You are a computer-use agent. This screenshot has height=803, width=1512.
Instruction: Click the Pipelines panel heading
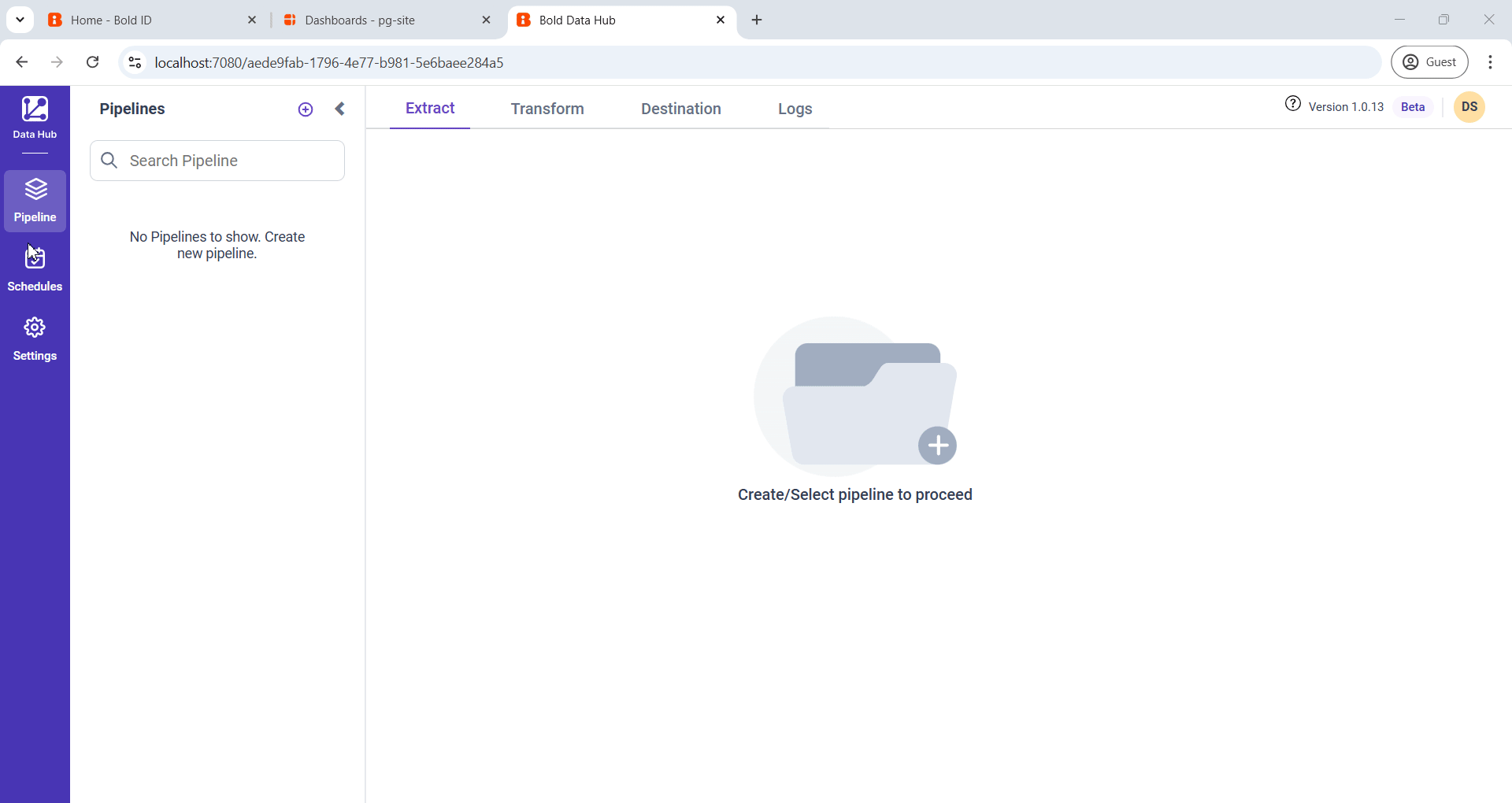[132, 109]
